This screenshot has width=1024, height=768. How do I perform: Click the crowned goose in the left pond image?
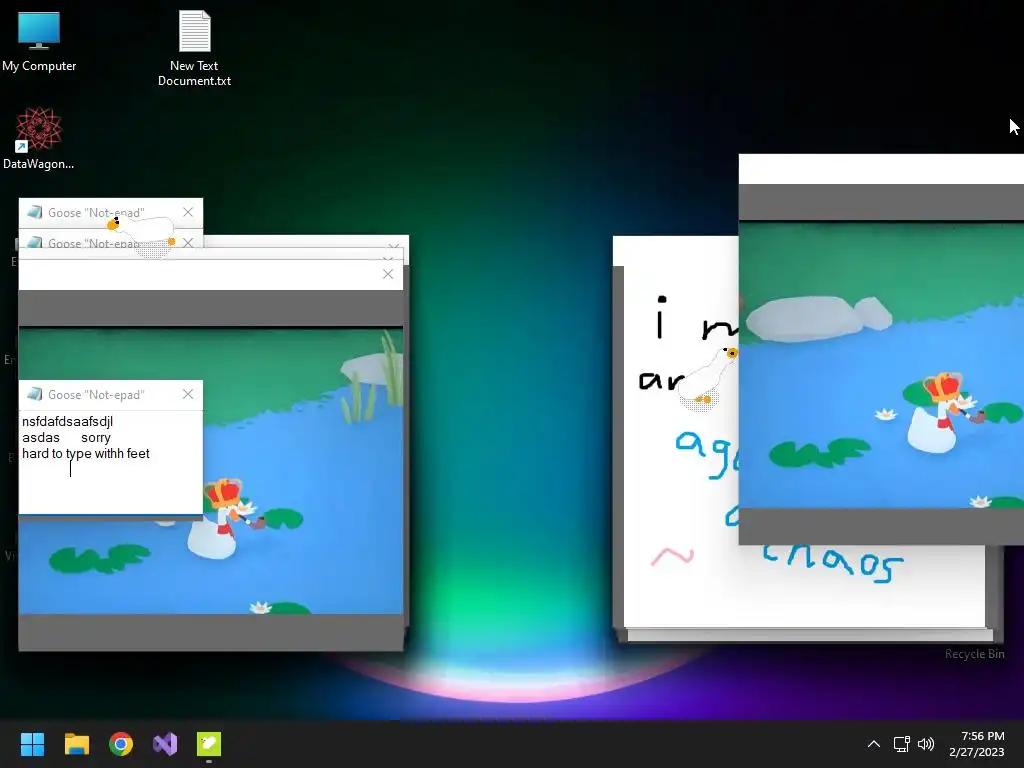(x=219, y=519)
